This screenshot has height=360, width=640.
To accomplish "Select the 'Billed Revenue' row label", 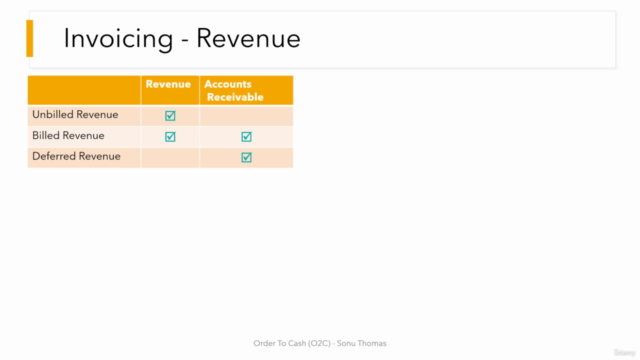I will [x=68, y=136].
